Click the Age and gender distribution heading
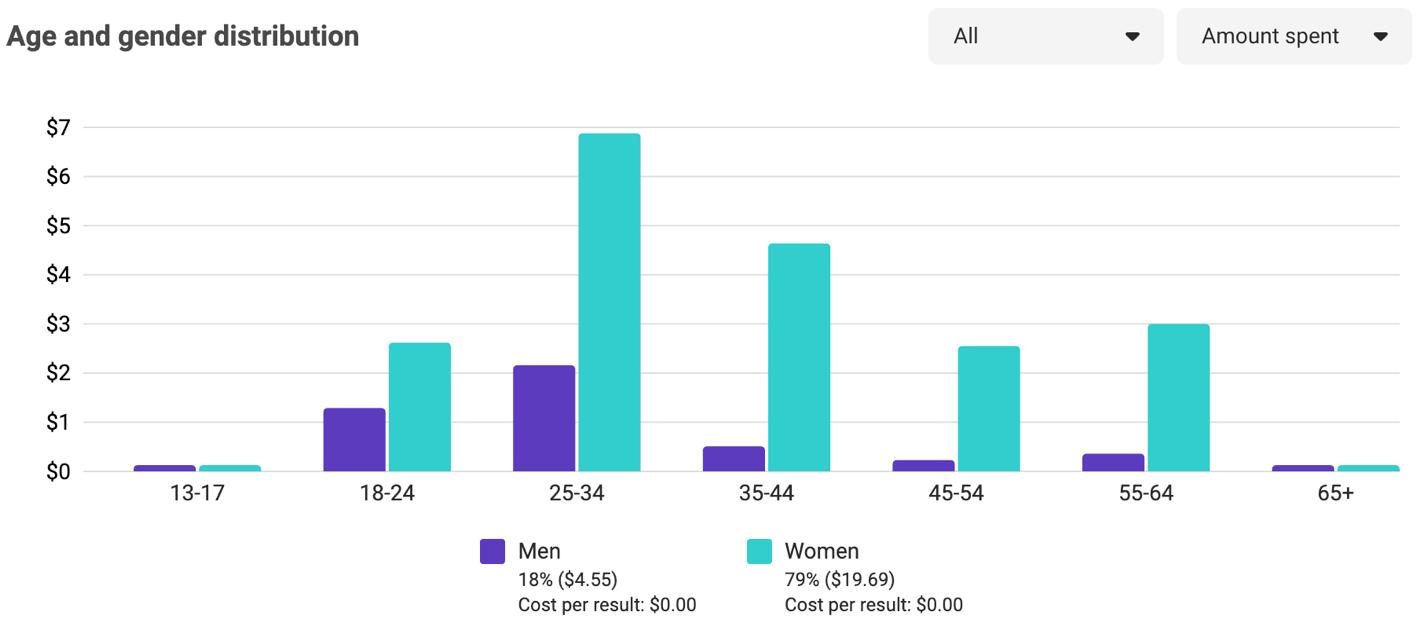 coord(183,36)
